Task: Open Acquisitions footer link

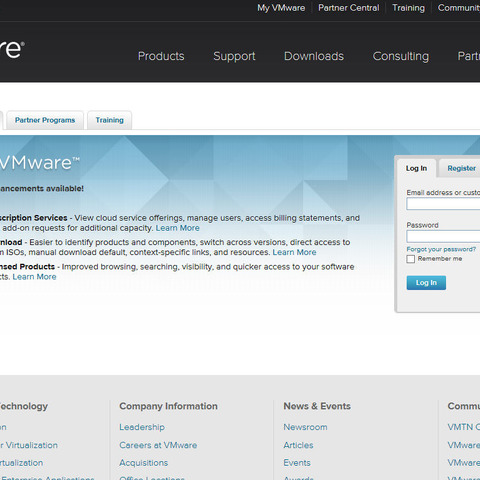Action: 144,463
